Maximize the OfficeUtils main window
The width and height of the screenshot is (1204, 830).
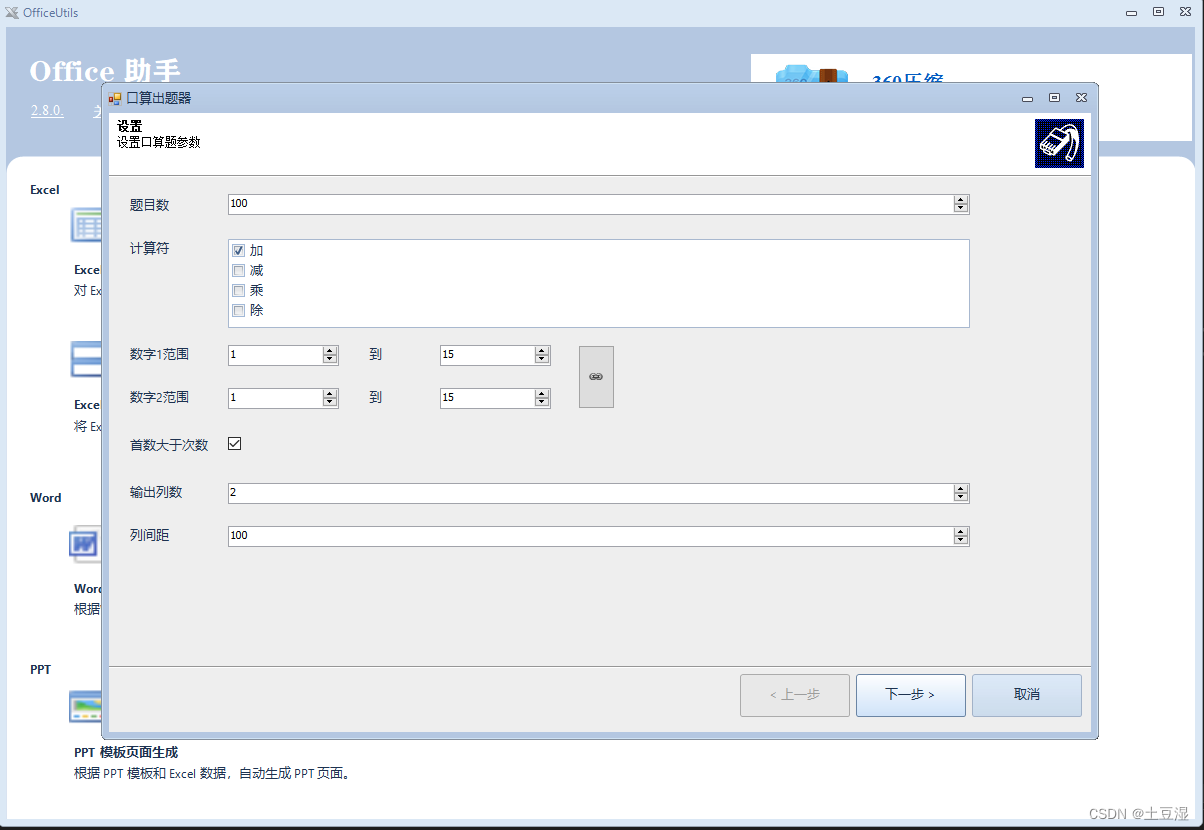pyautogui.click(x=1158, y=13)
